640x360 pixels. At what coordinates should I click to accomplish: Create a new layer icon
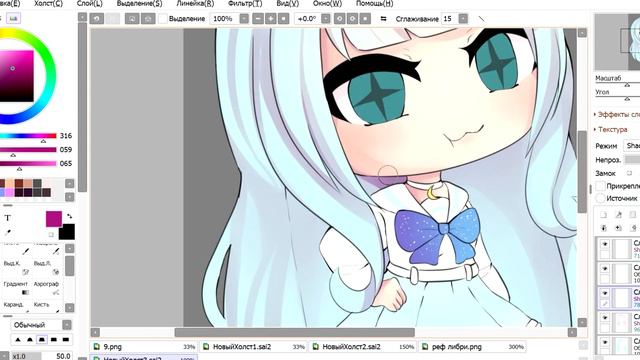point(604,215)
